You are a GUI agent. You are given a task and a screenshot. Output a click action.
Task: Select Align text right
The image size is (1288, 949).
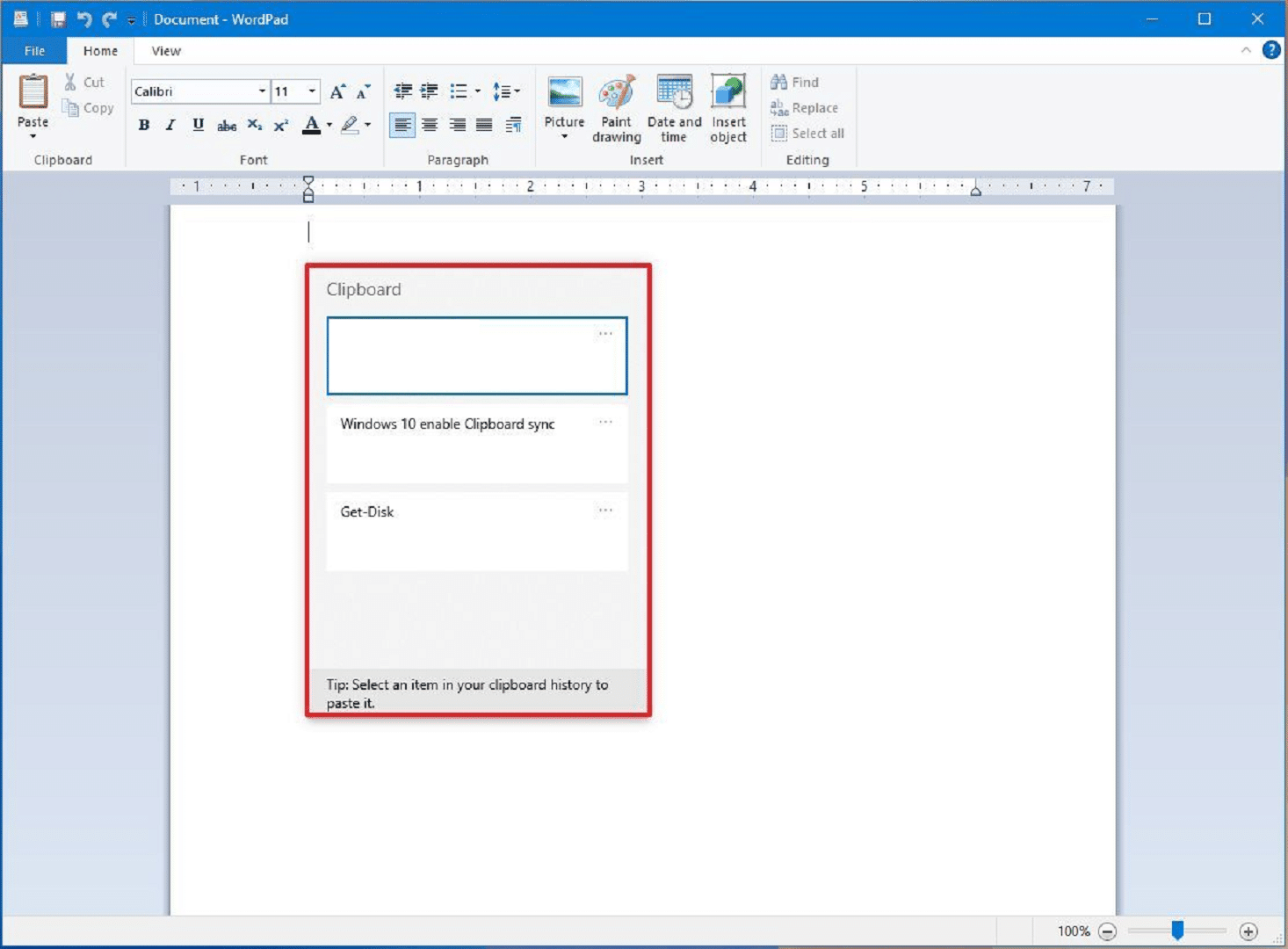point(457,125)
